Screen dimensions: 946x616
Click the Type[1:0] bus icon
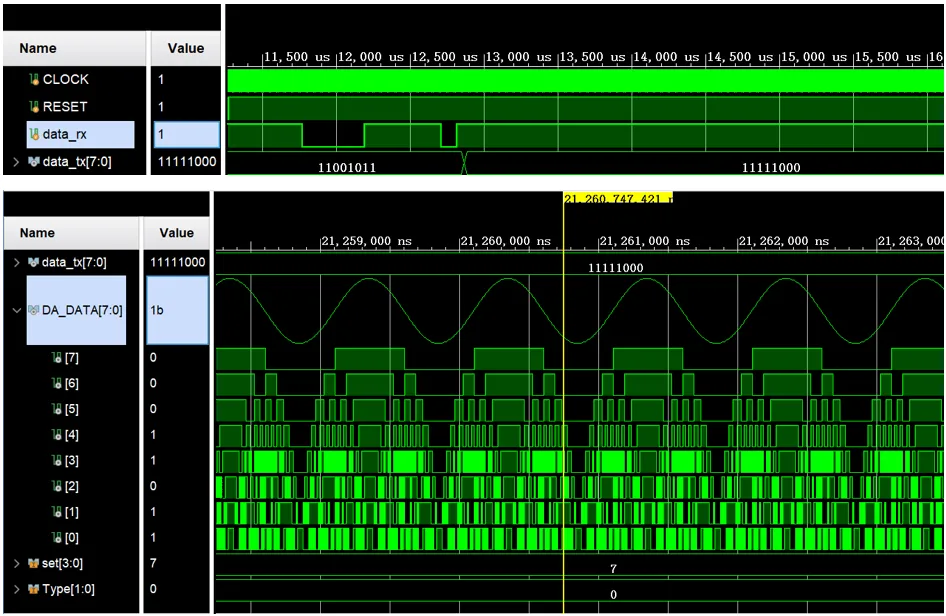coord(34,590)
